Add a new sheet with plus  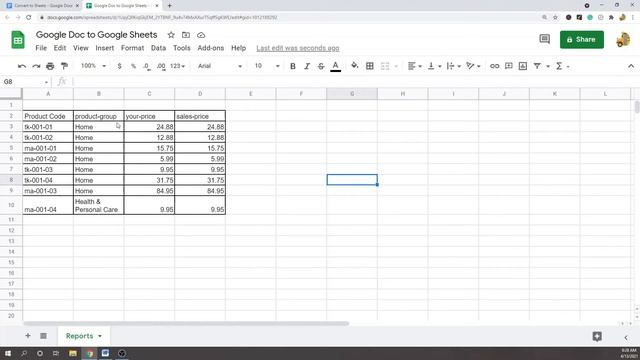tap(28, 336)
